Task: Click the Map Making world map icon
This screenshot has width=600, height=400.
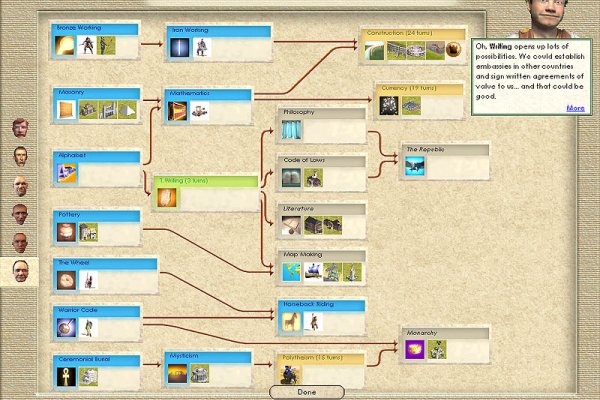Action: pyautogui.click(x=292, y=272)
